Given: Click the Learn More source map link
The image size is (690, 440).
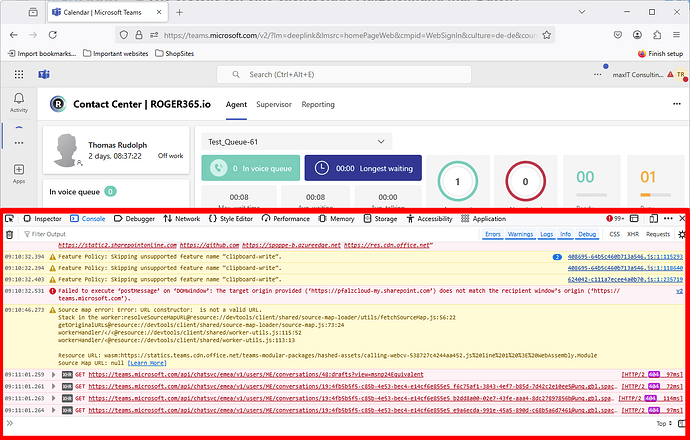Looking at the screenshot, I should 147,363.
